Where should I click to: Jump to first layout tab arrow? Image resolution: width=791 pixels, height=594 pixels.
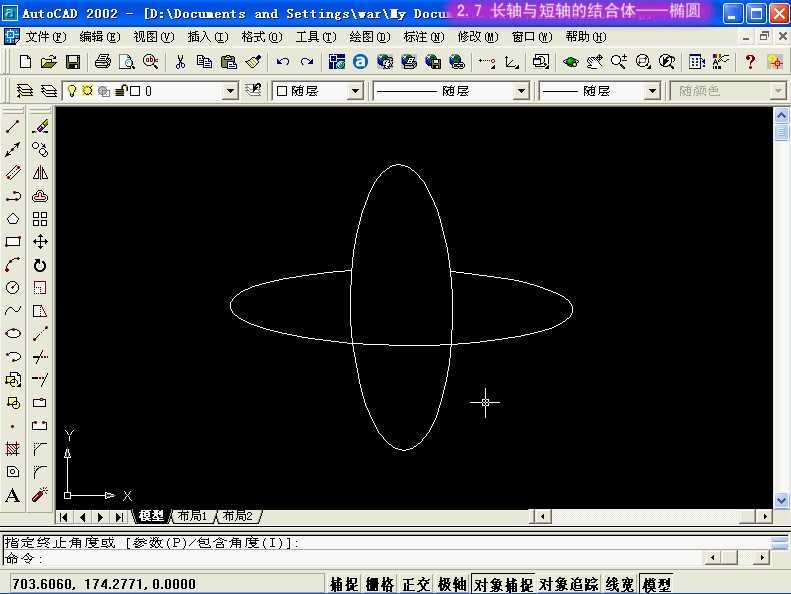coord(64,517)
